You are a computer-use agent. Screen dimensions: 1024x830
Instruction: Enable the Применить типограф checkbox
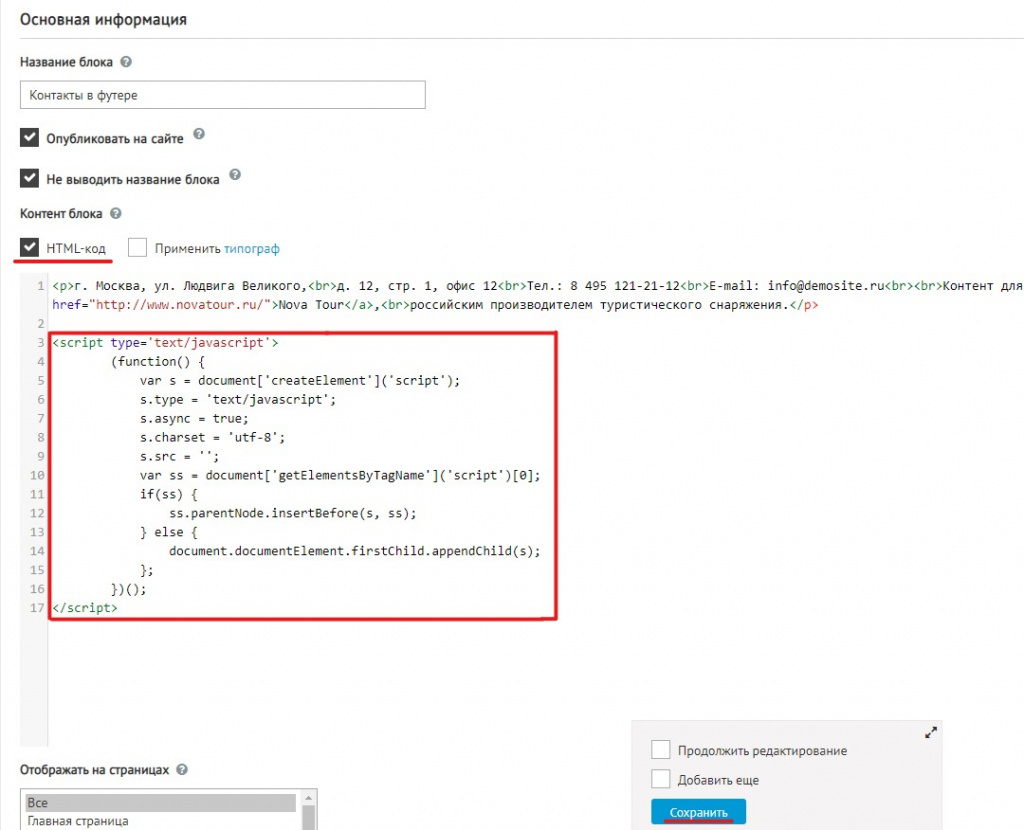click(137, 247)
